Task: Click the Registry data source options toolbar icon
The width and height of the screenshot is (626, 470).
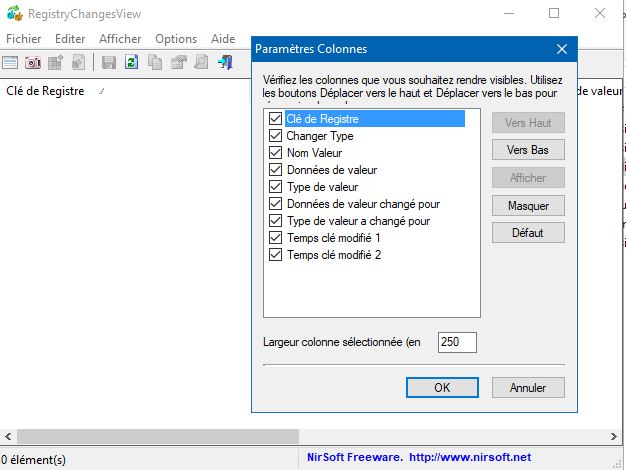Action: 10,63
